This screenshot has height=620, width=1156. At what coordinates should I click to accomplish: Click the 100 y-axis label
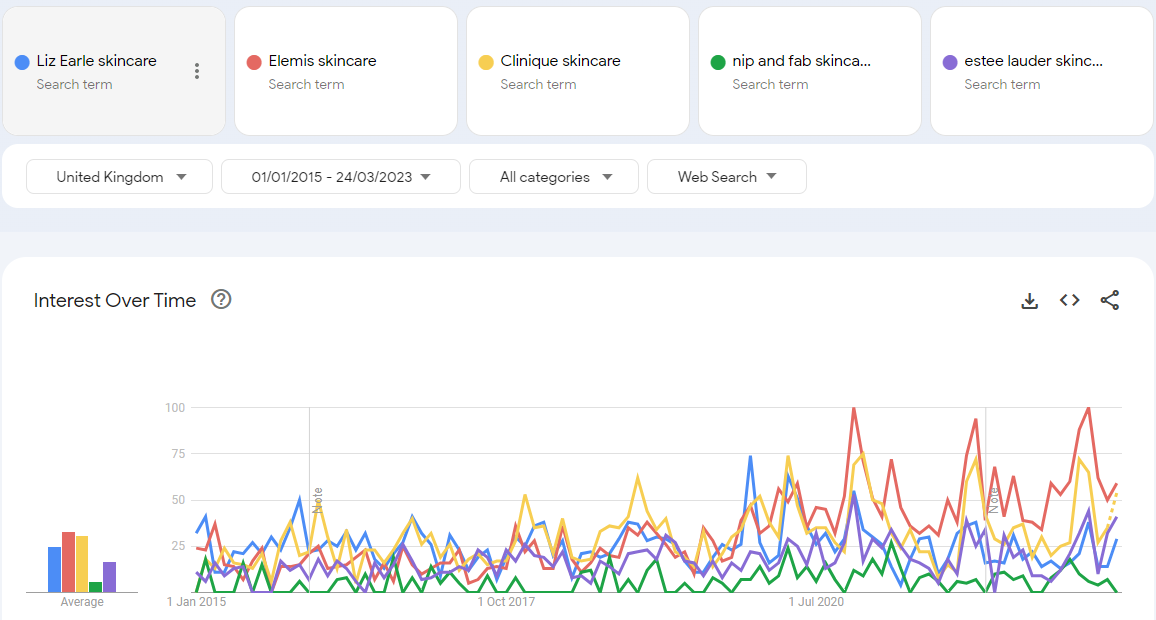coord(175,408)
